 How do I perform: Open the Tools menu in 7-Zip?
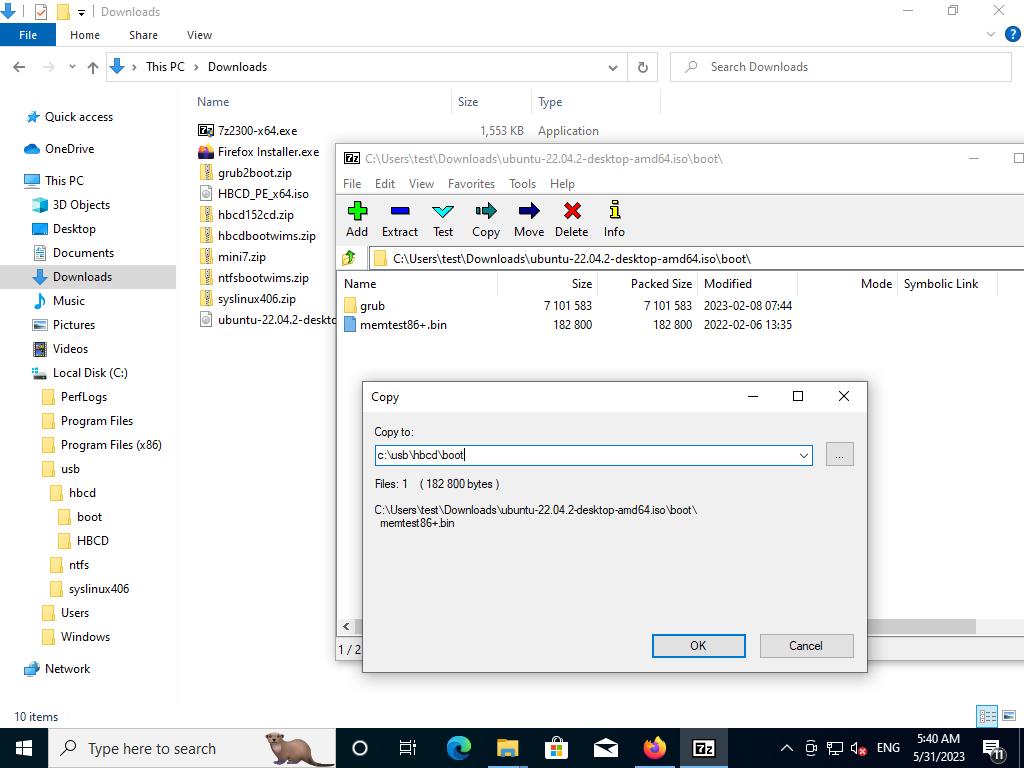point(522,184)
